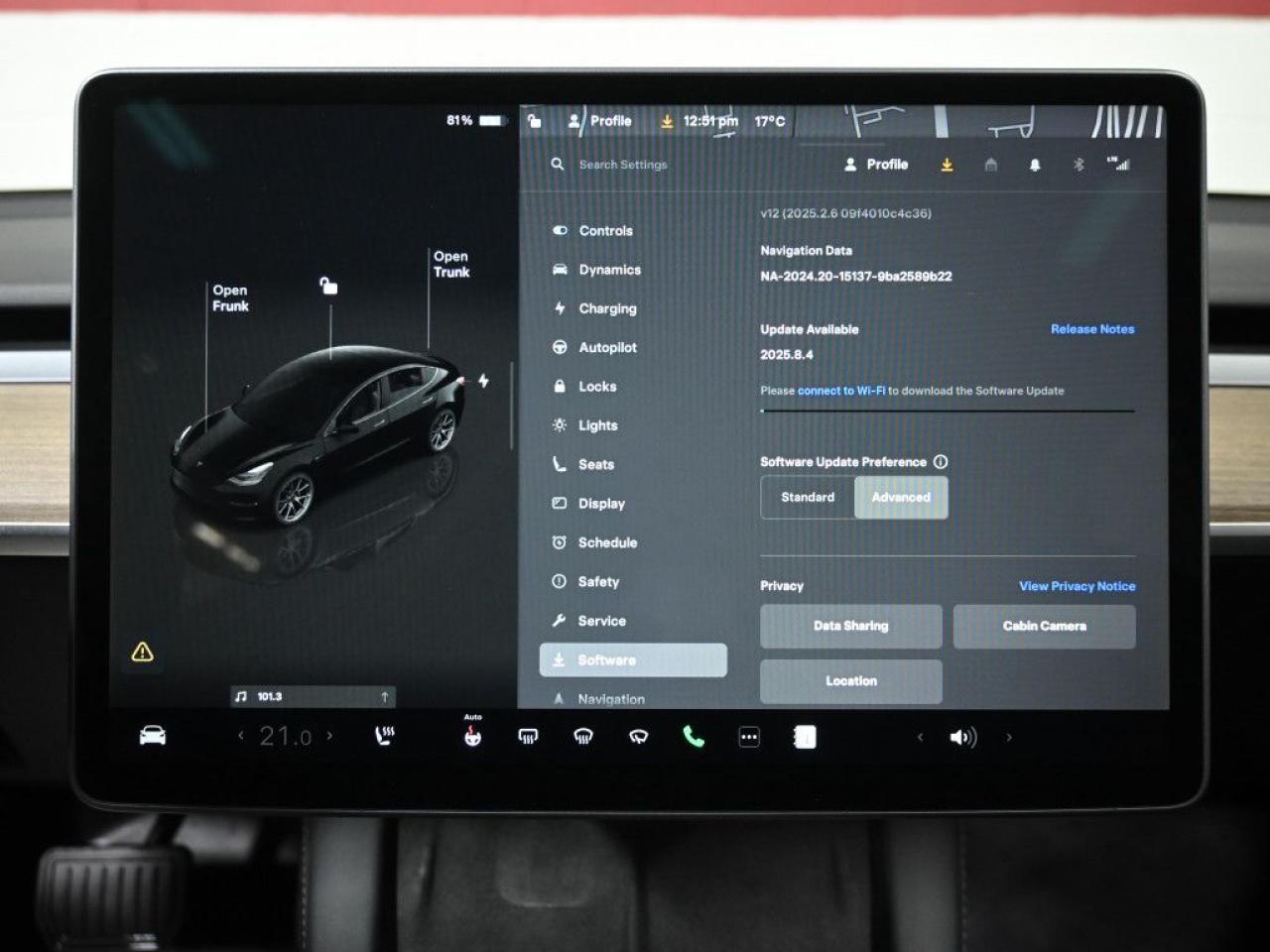Tap the padlock icon above the car
Viewport: 1270px width, 952px height.
(328, 286)
